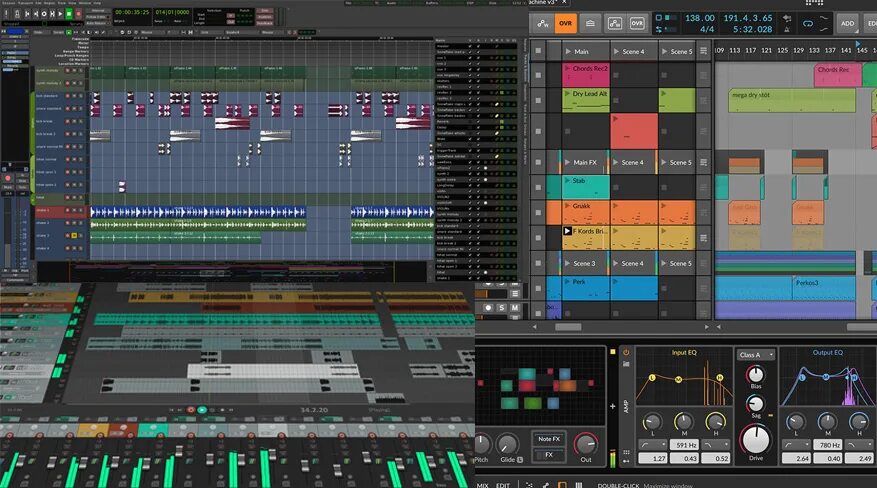877x488 pixels.
Task: Click the AMP remote controls grid icon
Action: pyautogui.click(x=626, y=452)
